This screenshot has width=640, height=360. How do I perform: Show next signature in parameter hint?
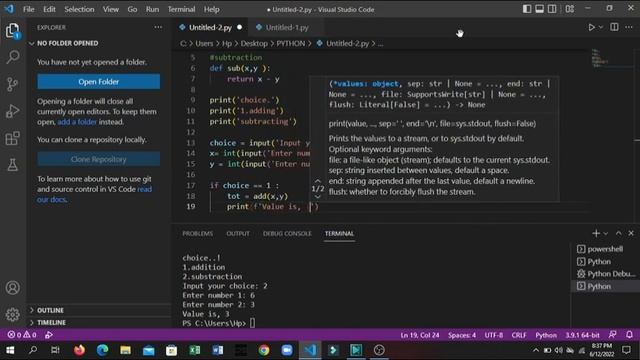pyautogui.click(x=318, y=197)
